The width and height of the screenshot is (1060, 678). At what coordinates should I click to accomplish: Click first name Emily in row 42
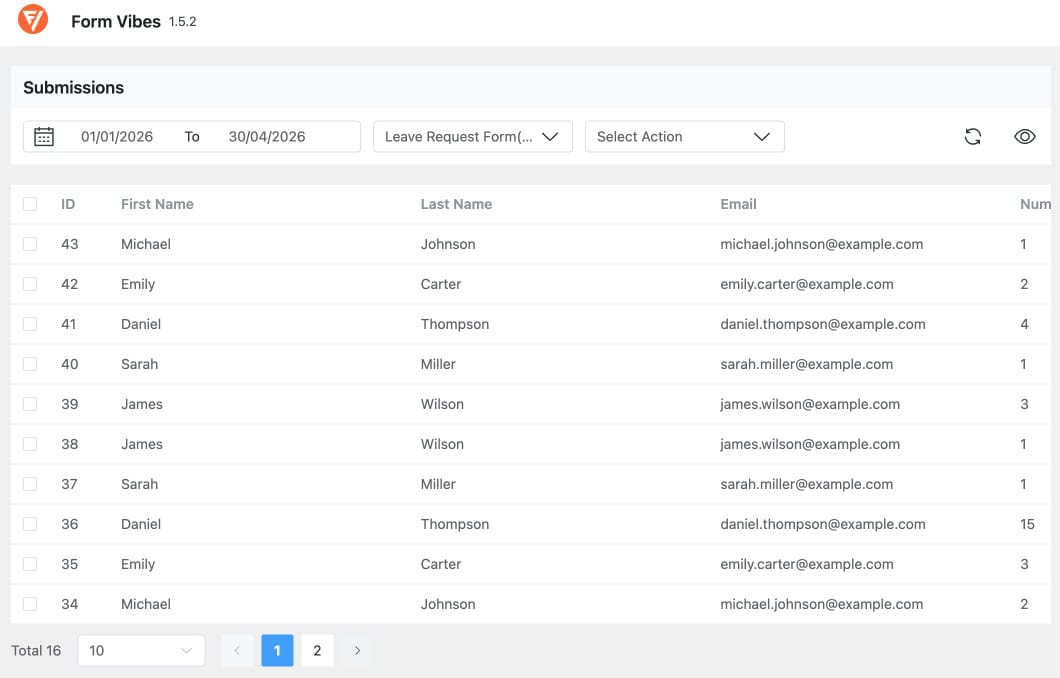coord(138,284)
